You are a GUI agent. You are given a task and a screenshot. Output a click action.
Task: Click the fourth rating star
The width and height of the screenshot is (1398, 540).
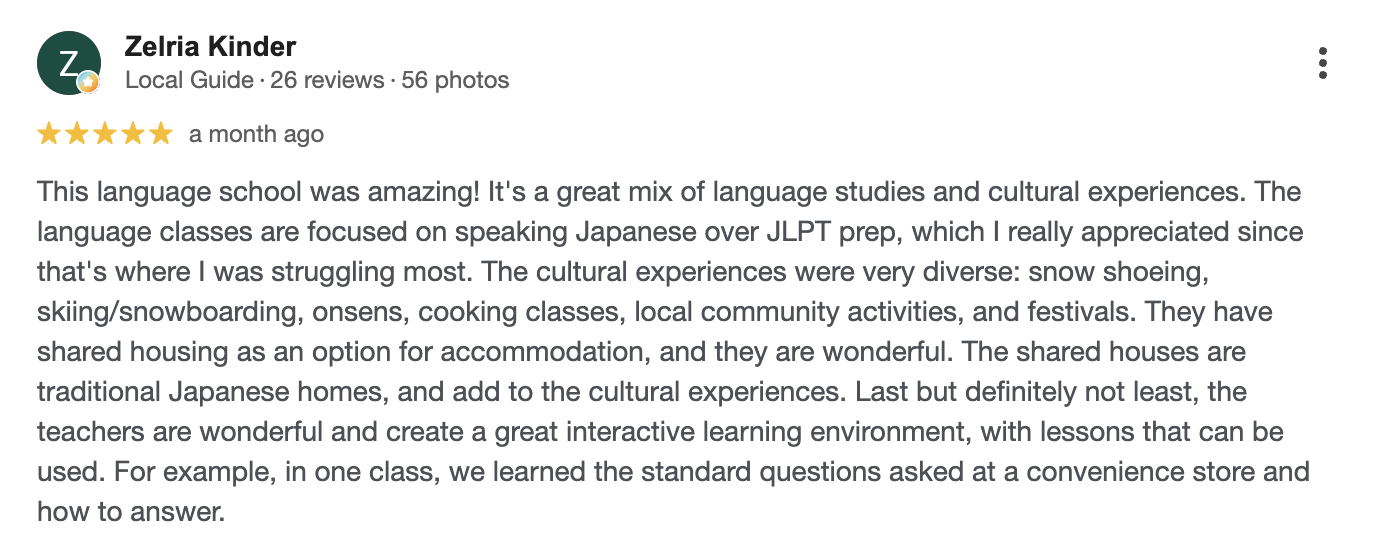click(133, 134)
